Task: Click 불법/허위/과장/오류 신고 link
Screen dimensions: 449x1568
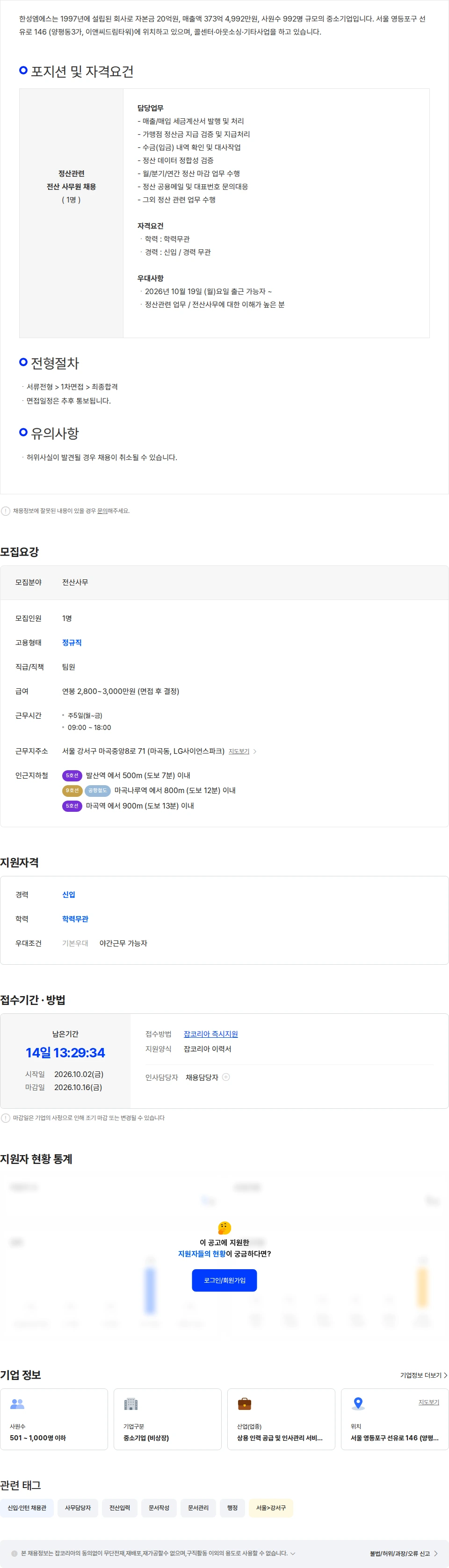Action: tap(400, 1553)
